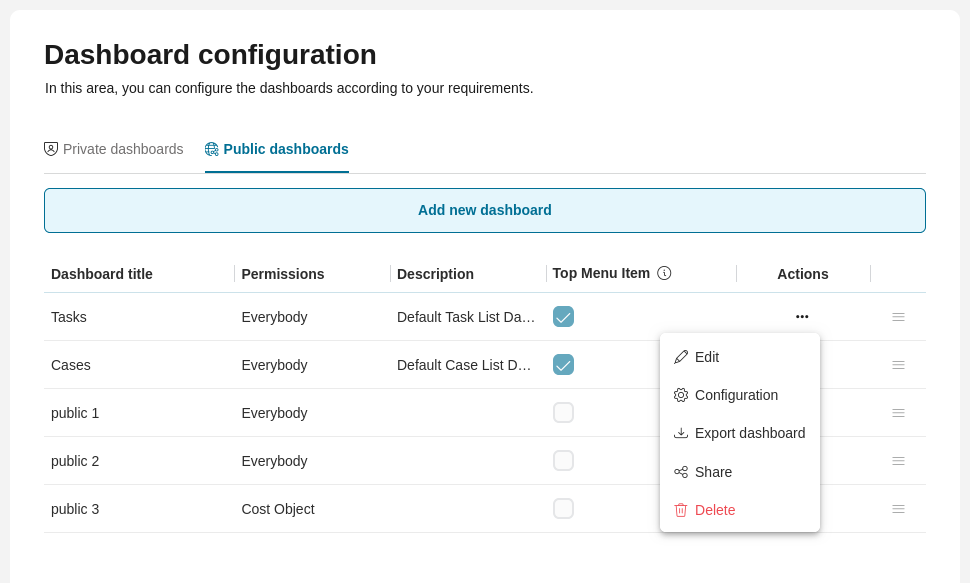Image resolution: width=970 pixels, height=583 pixels.
Task: Click the Actions column header
Action: tap(802, 274)
